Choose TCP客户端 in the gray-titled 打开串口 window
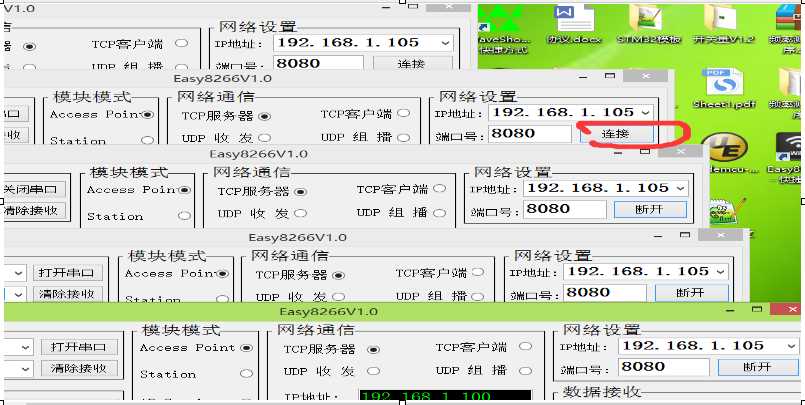805x405 pixels. pyautogui.click(x=478, y=272)
